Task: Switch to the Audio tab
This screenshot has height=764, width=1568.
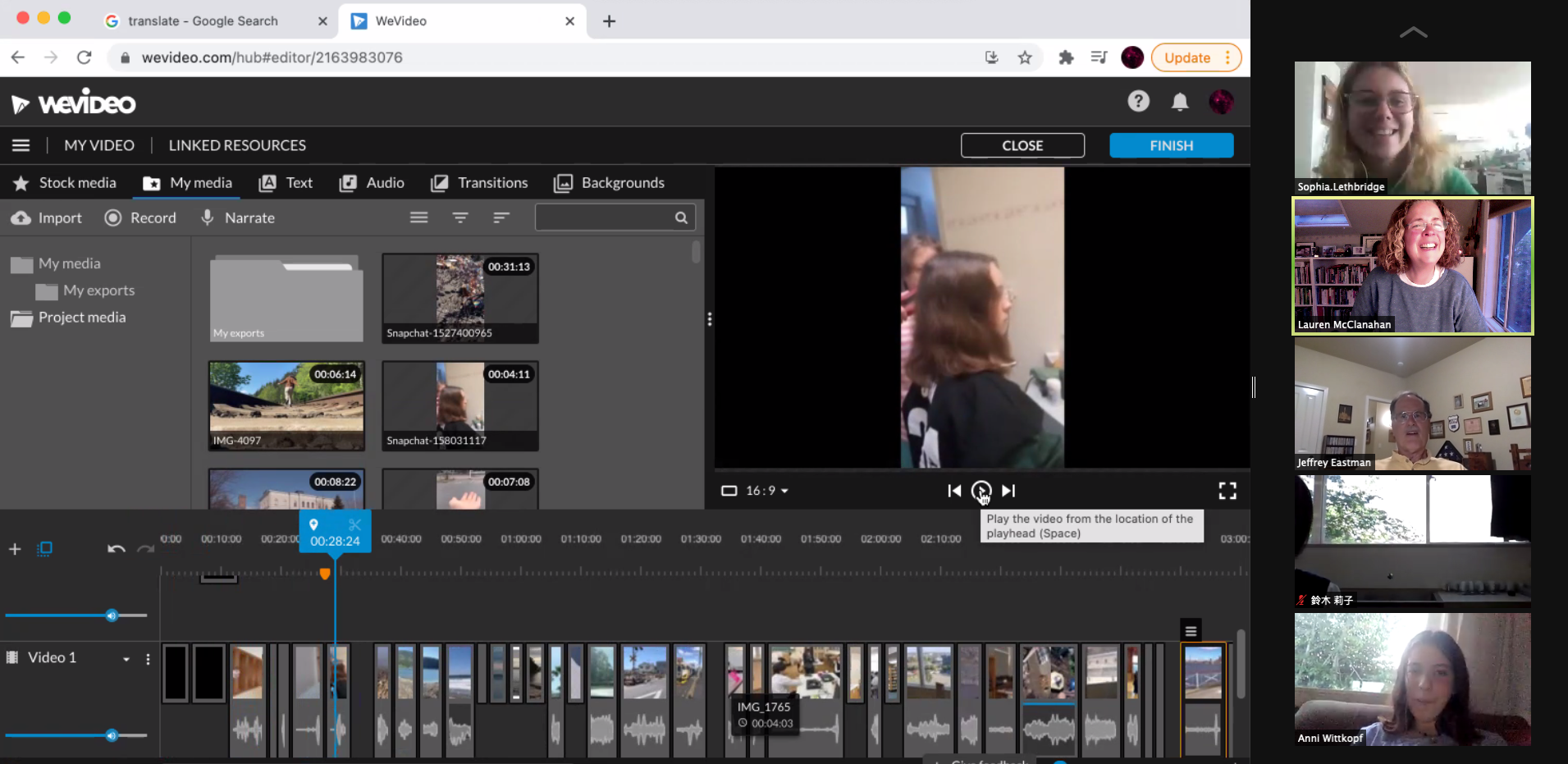Action: 372,183
